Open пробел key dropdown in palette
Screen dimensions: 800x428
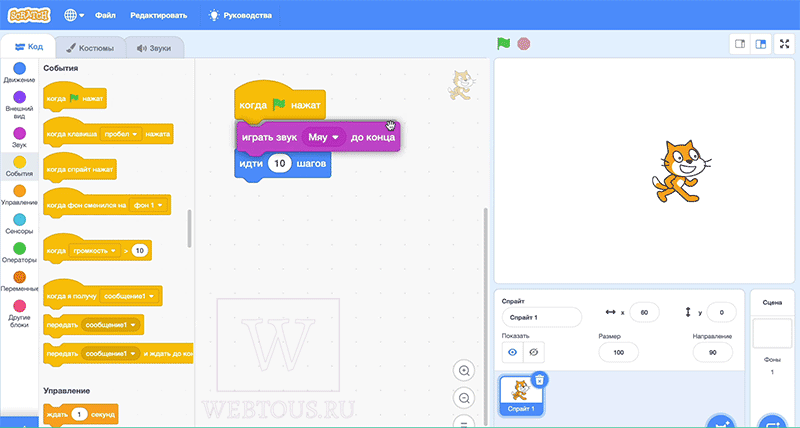click(x=121, y=134)
